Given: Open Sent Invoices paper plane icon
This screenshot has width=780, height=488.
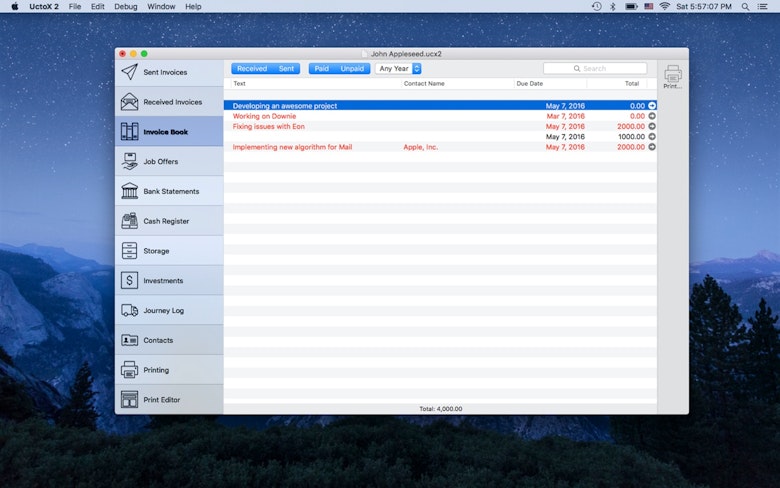Looking at the screenshot, I should (x=129, y=72).
